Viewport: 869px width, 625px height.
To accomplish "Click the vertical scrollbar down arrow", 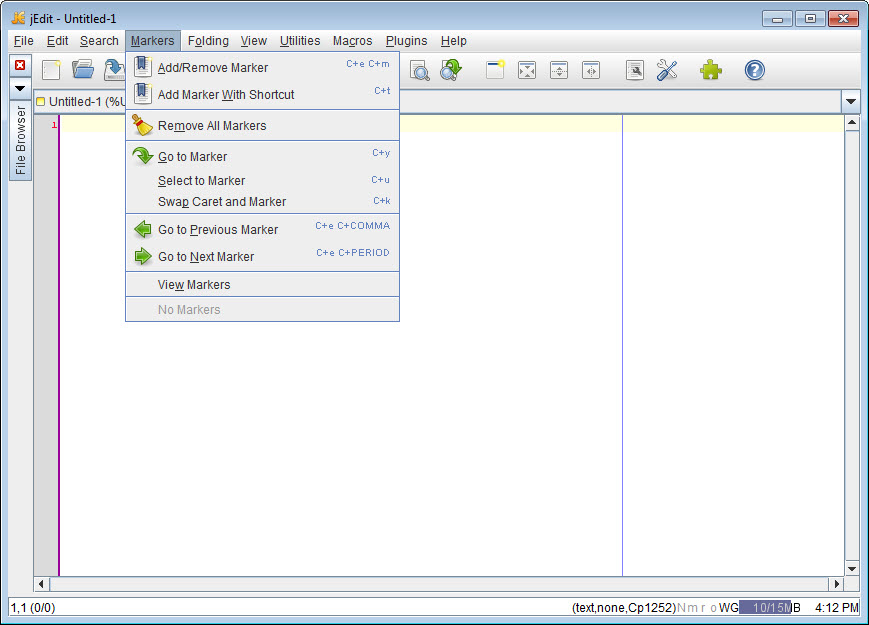I will tap(852, 569).
